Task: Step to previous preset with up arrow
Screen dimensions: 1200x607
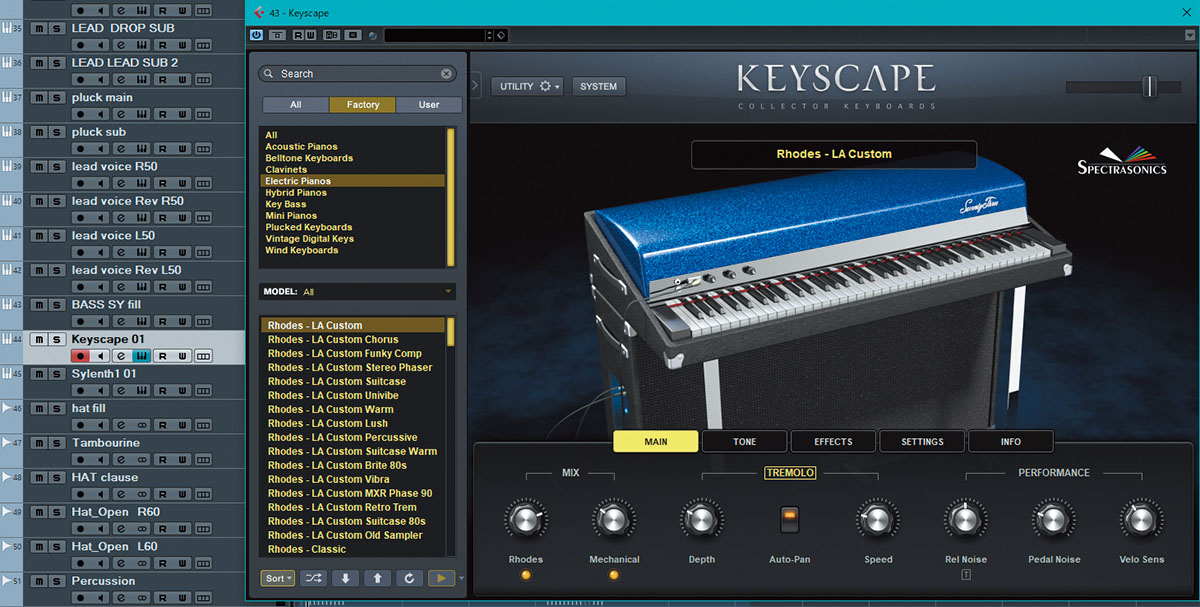Action: tap(377, 578)
